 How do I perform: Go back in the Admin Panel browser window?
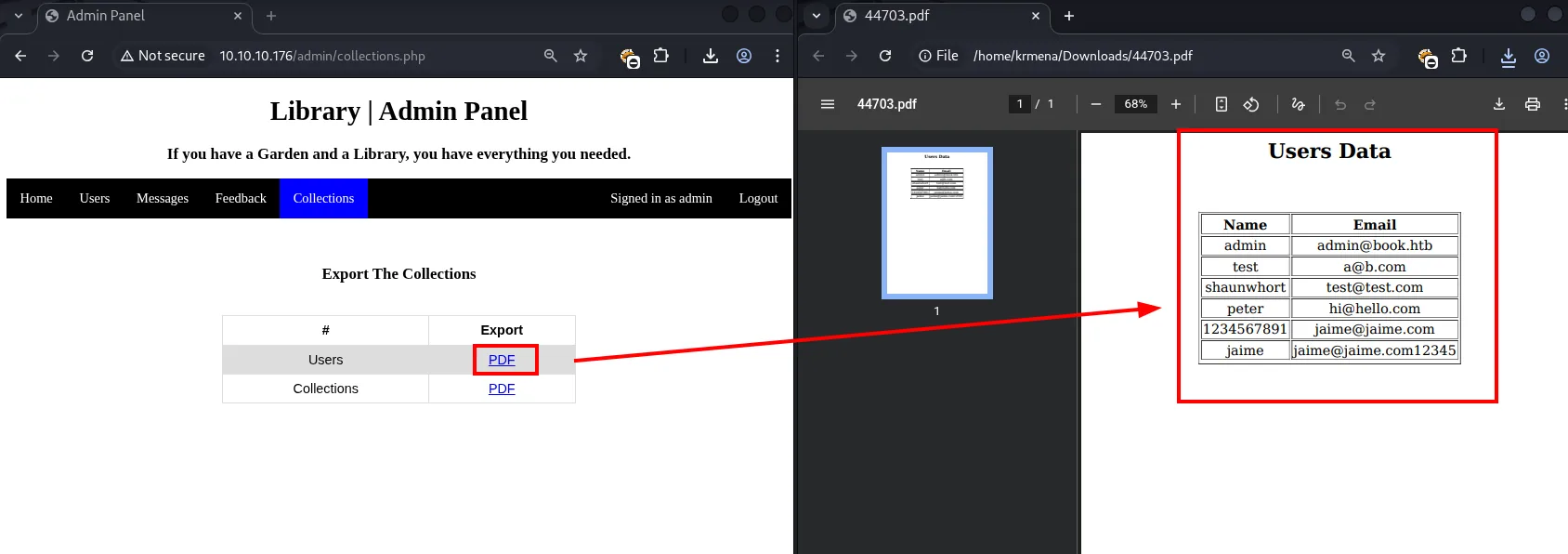[x=20, y=56]
